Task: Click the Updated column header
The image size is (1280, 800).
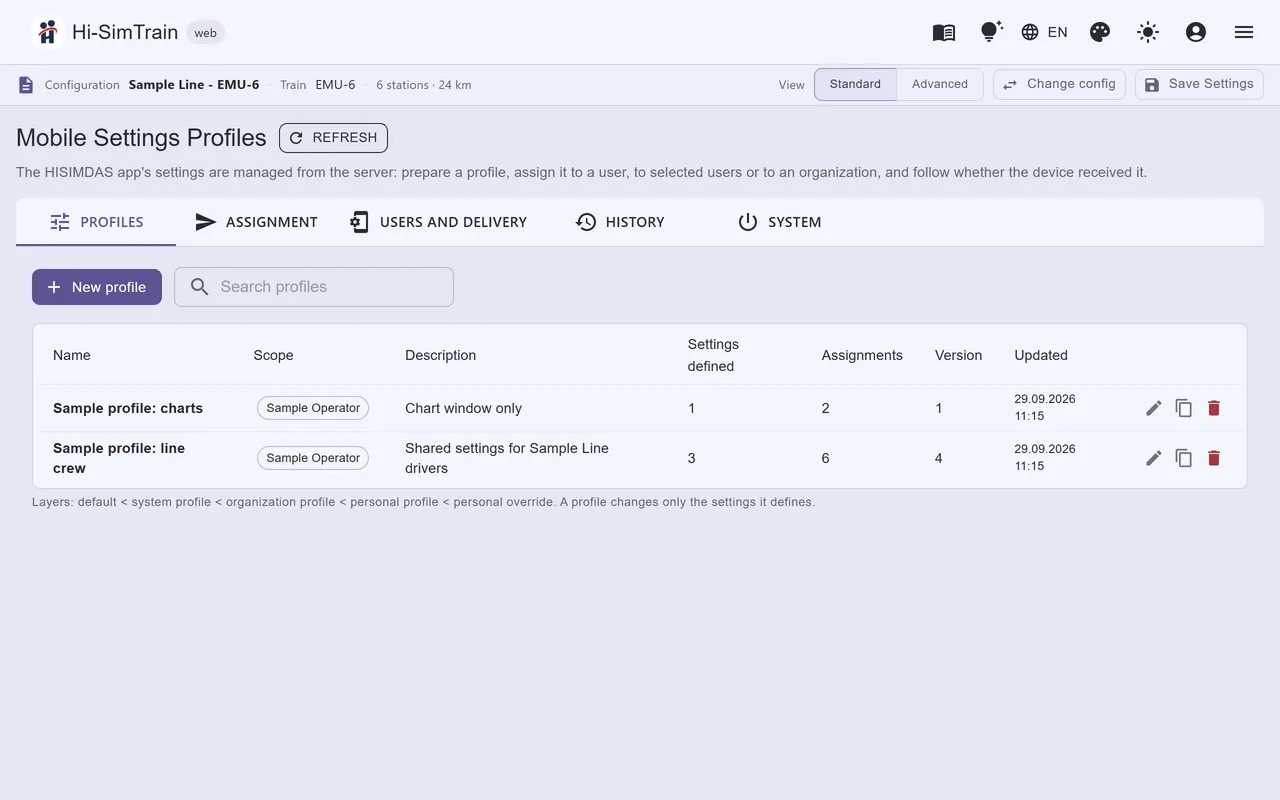Action: [1041, 355]
